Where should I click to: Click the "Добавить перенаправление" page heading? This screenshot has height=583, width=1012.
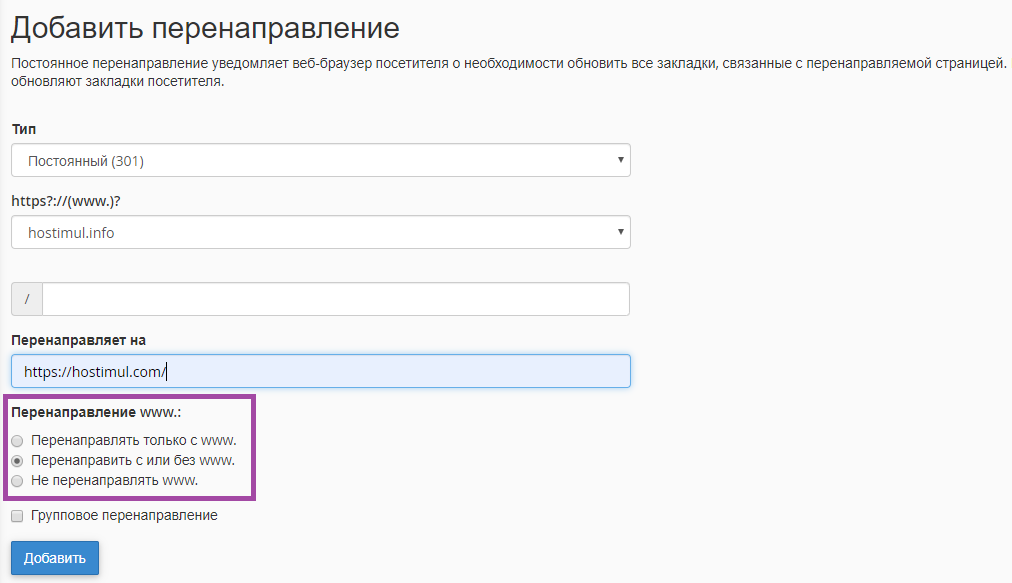pyautogui.click(x=205, y=28)
